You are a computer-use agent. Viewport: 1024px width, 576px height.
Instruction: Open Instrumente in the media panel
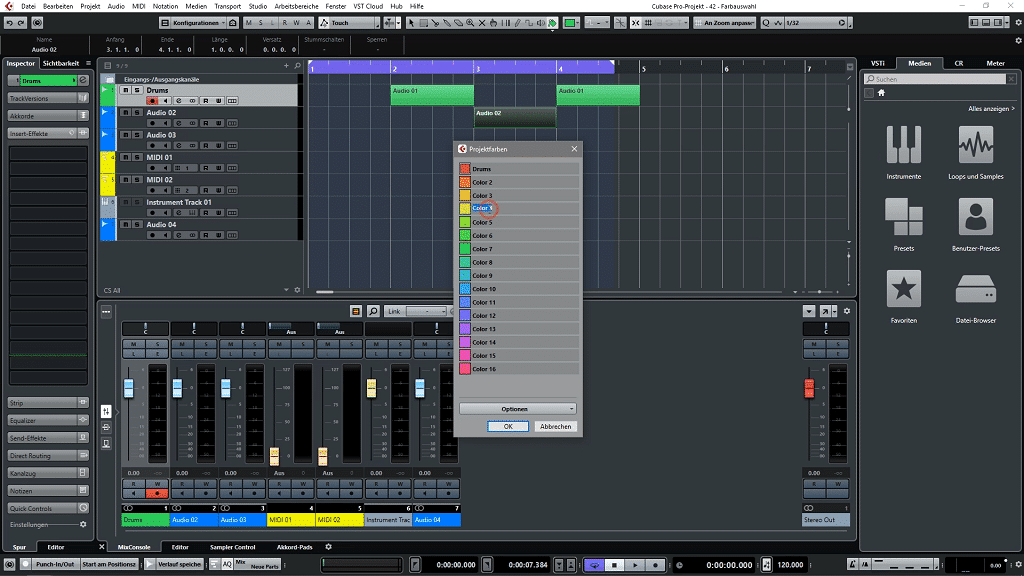pyautogui.click(x=904, y=152)
